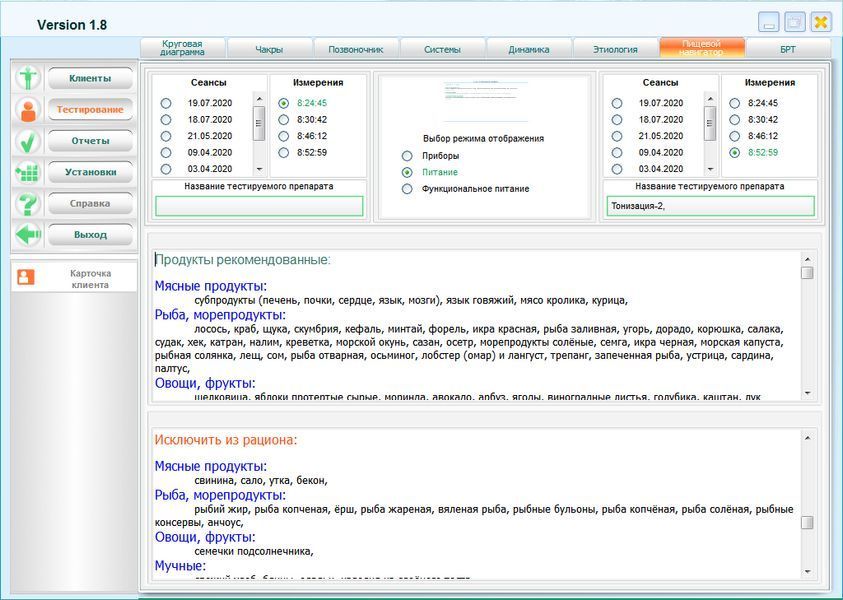Click the Мучные category heading
843x600 pixels.
(180, 566)
